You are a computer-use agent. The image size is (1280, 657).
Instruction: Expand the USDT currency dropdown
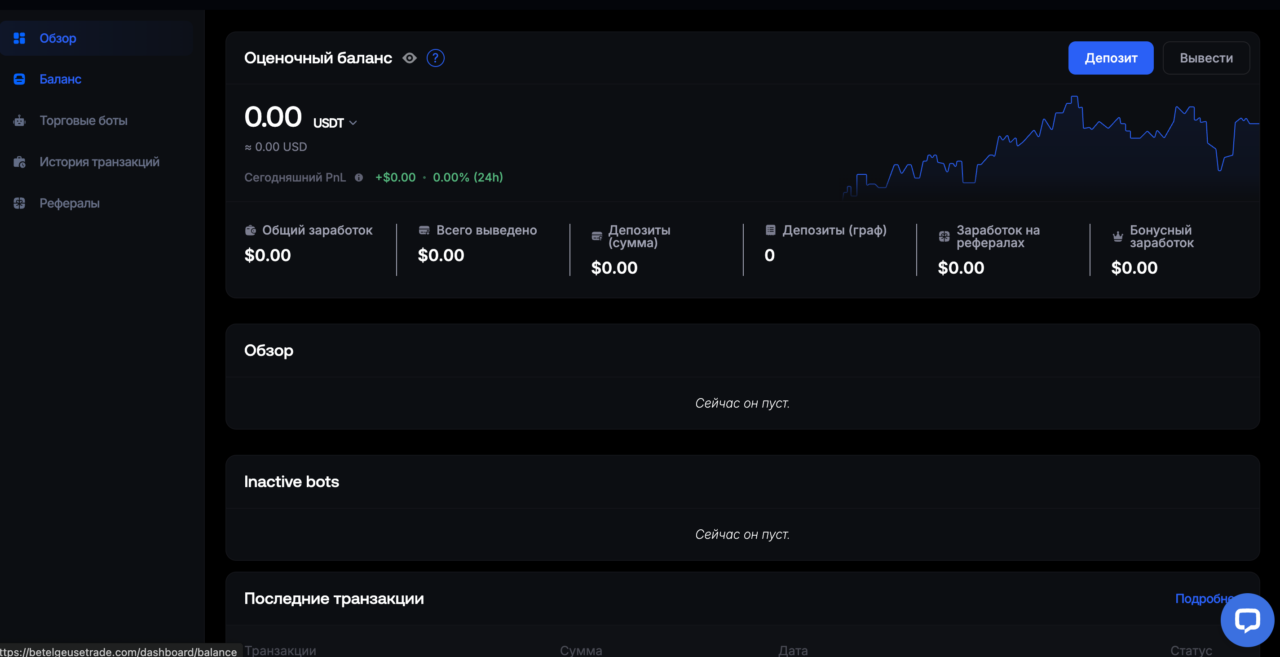(335, 123)
